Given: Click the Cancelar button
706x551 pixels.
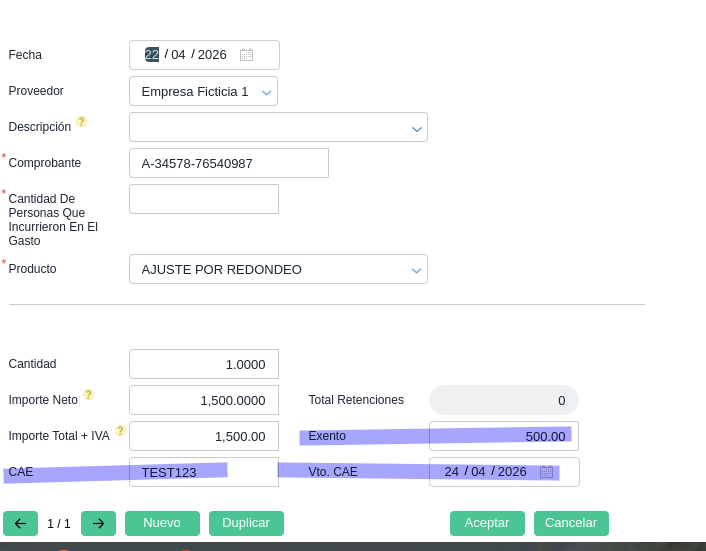Looking at the screenshot, I should 571,523.
